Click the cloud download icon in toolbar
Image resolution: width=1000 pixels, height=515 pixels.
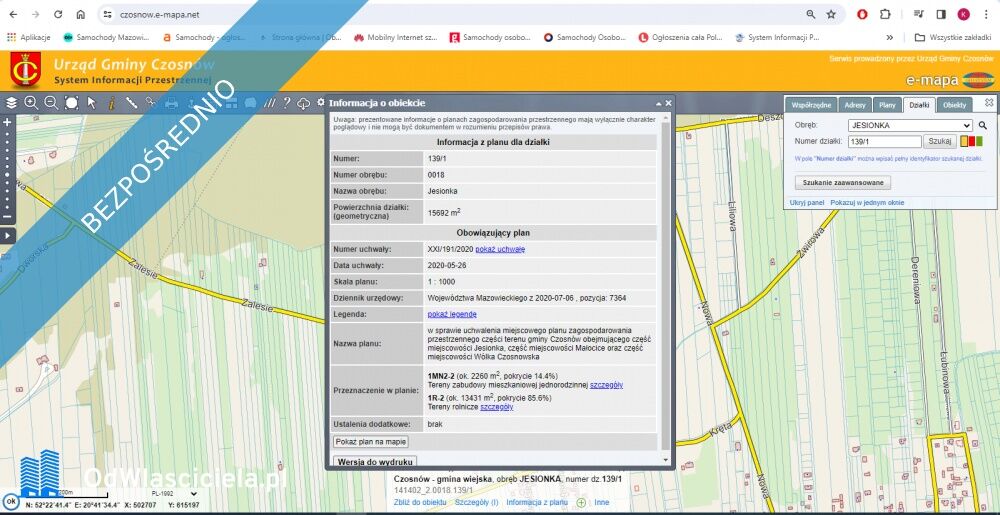pos(304,103)
